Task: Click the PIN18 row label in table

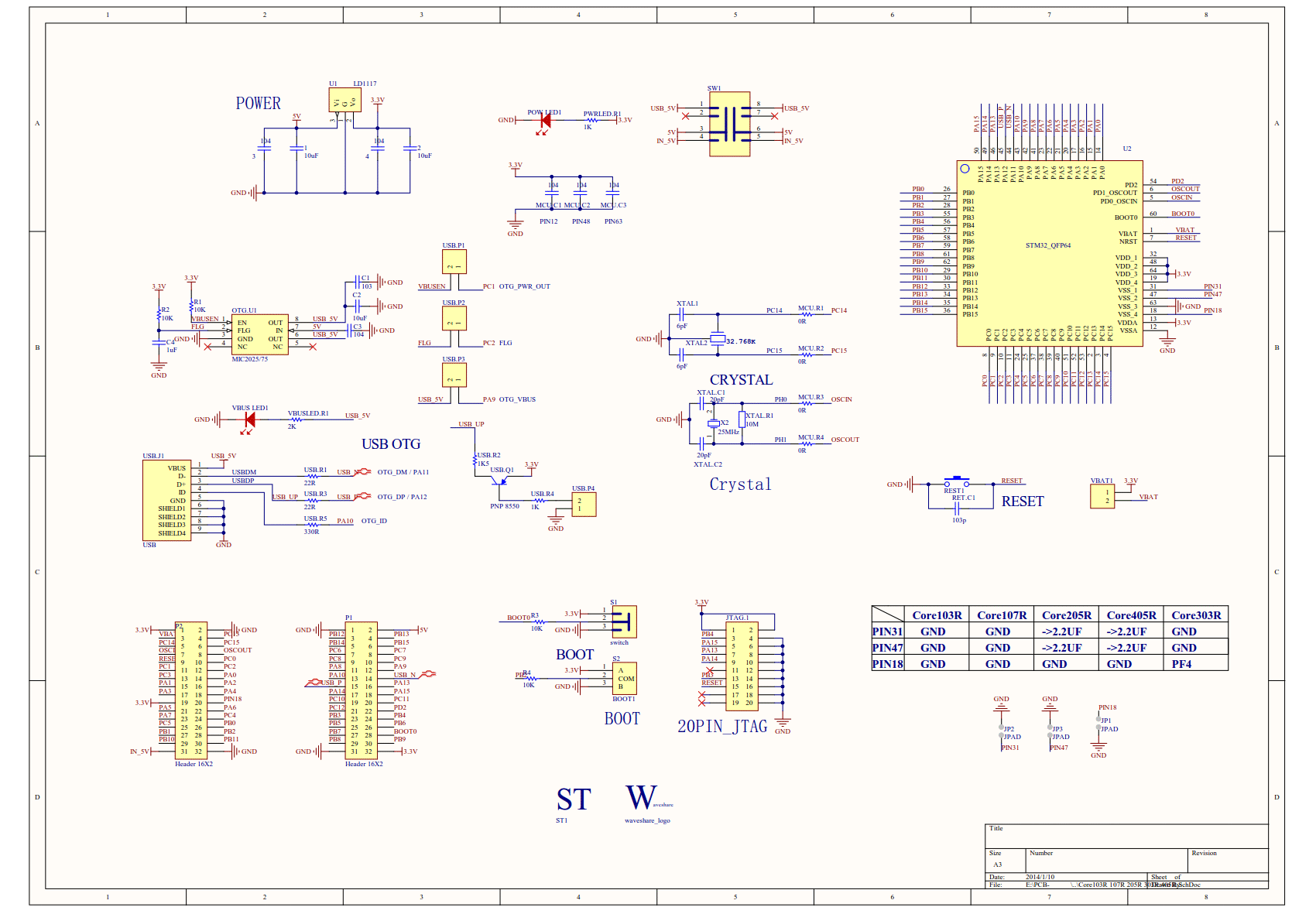Action: [x=888, y=664]
